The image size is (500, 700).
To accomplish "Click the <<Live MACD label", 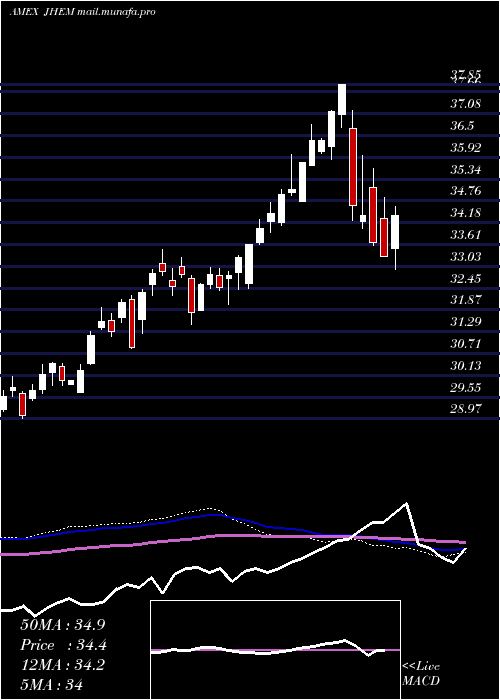I will pos(421,674).
